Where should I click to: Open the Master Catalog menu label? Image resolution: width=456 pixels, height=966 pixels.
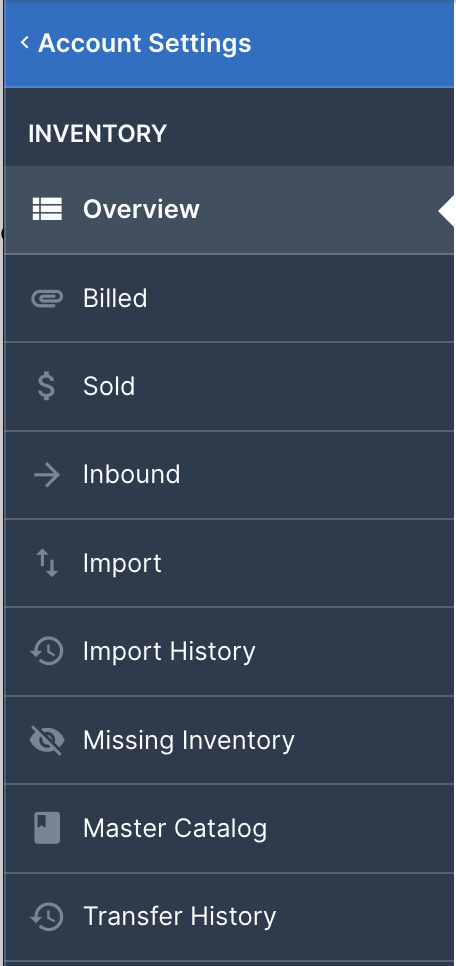click(x=175, y=829)
